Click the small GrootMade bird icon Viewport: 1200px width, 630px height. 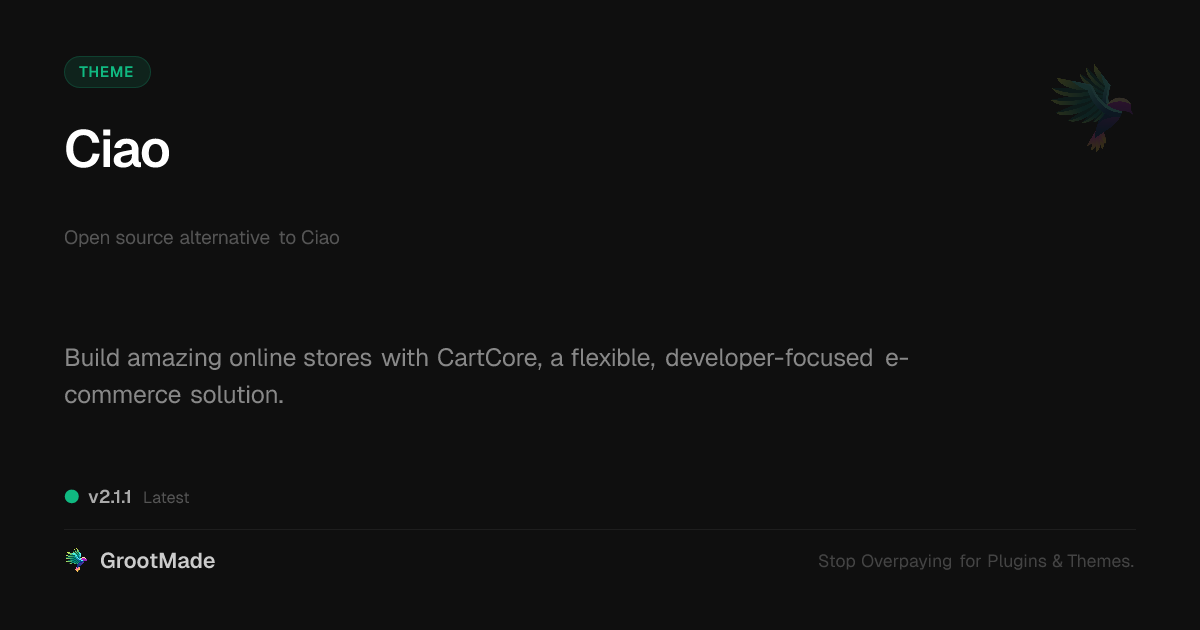click(76, 561)
